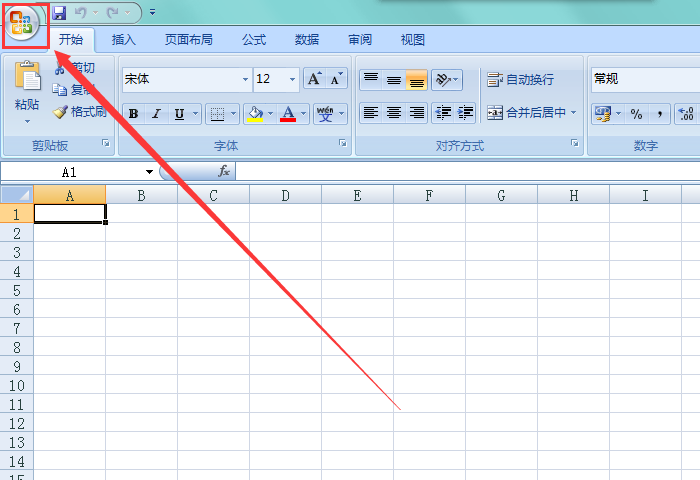Select column D header
The width and height of the screenshot is (700, 480).
(x=285, y=196)
